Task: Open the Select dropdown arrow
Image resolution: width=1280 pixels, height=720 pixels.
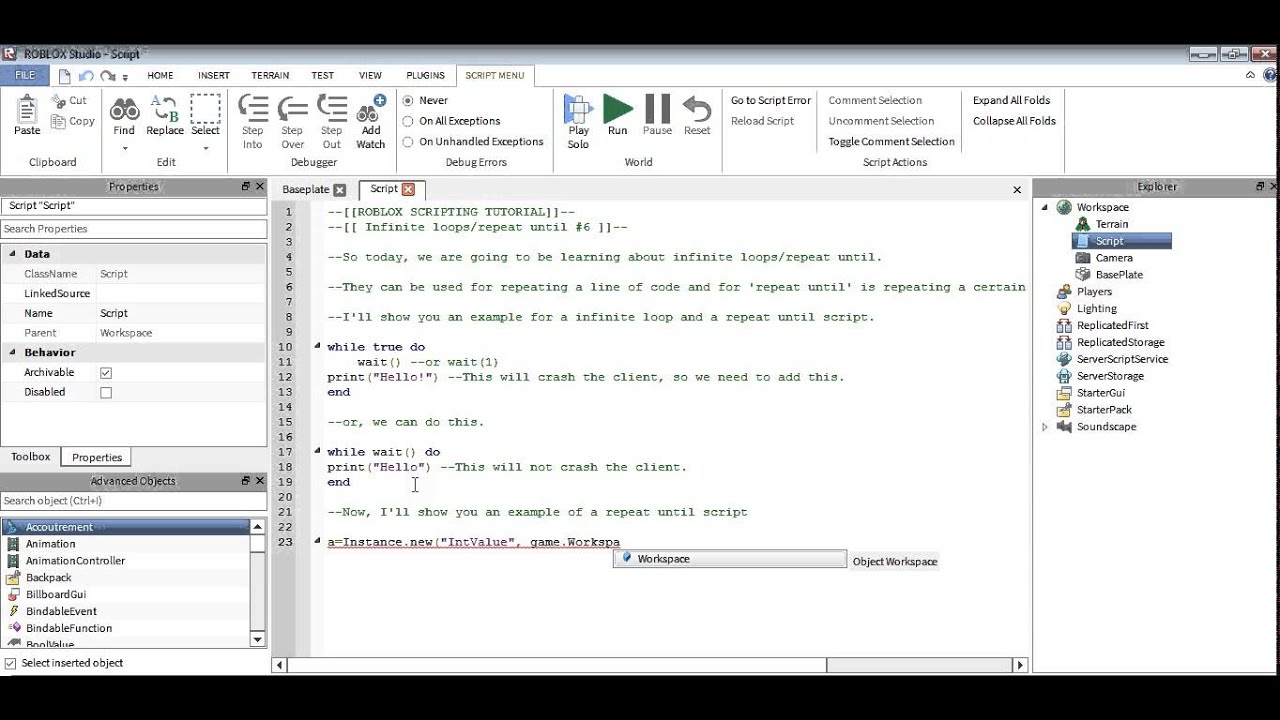Action: pyautogui.click(x=205, y=148)
